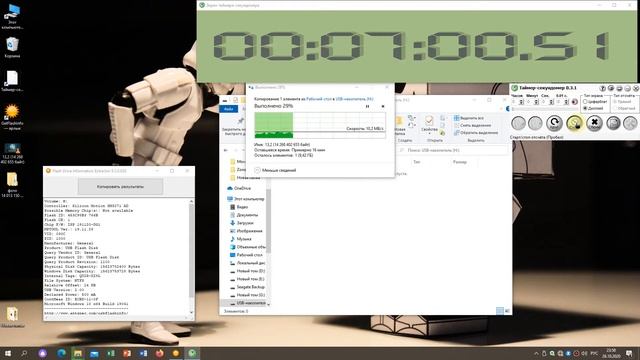
Task: Open the Свойства dropdown arrow
Action: [x=429, y=133]
